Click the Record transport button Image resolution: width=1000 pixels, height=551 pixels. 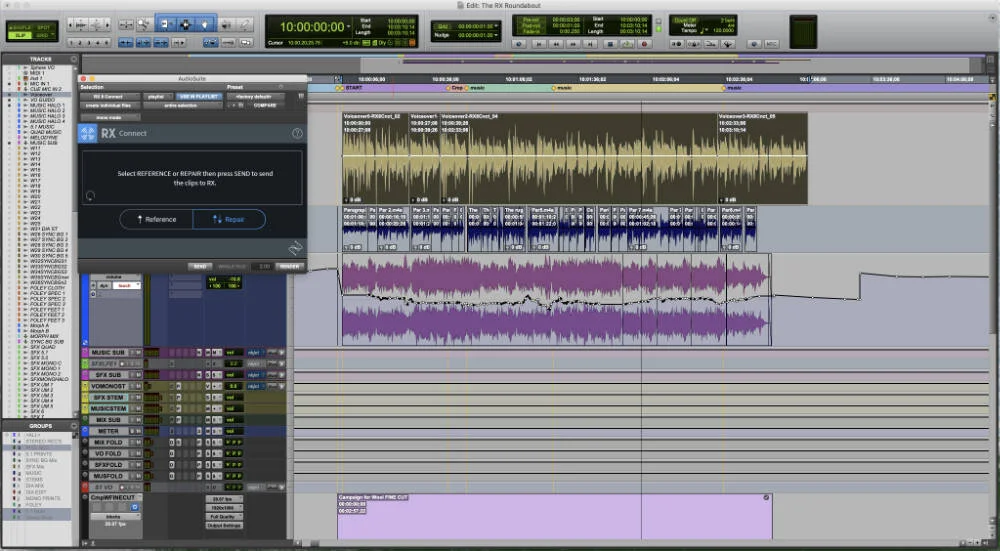tap(644, 44)
